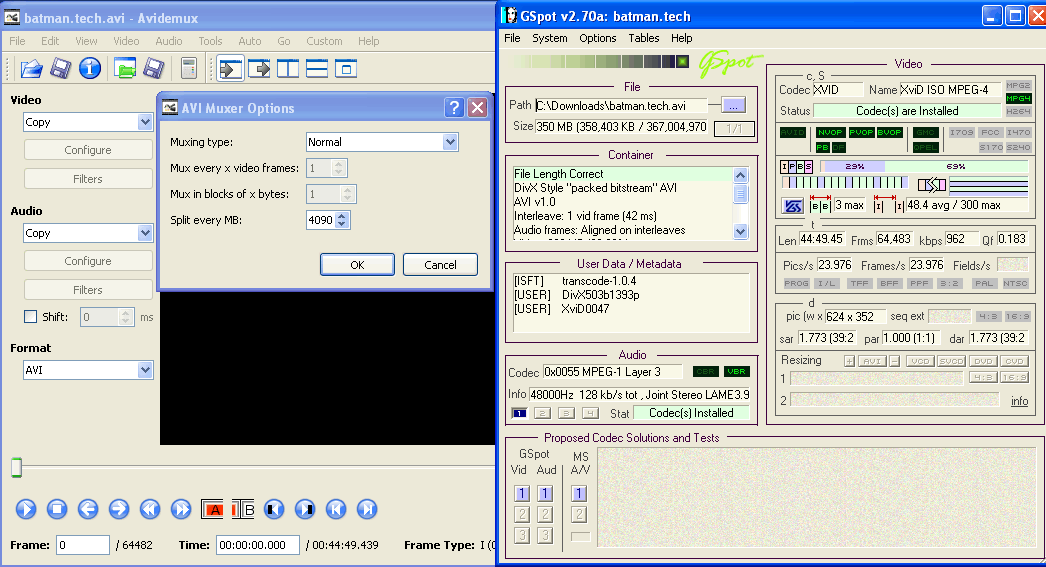Viewport: 1046px width, 567px height.
Task: Open video file icon in Avidemux toolbar
Action: [x=31, y=68]
